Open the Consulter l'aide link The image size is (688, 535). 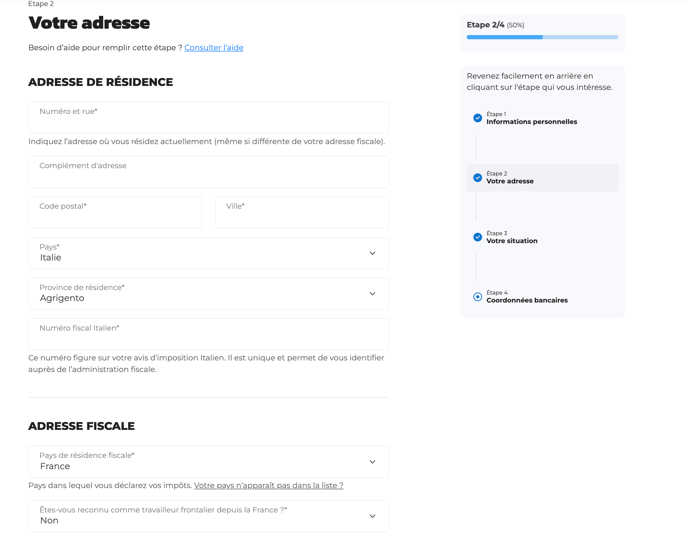point(213,48)
